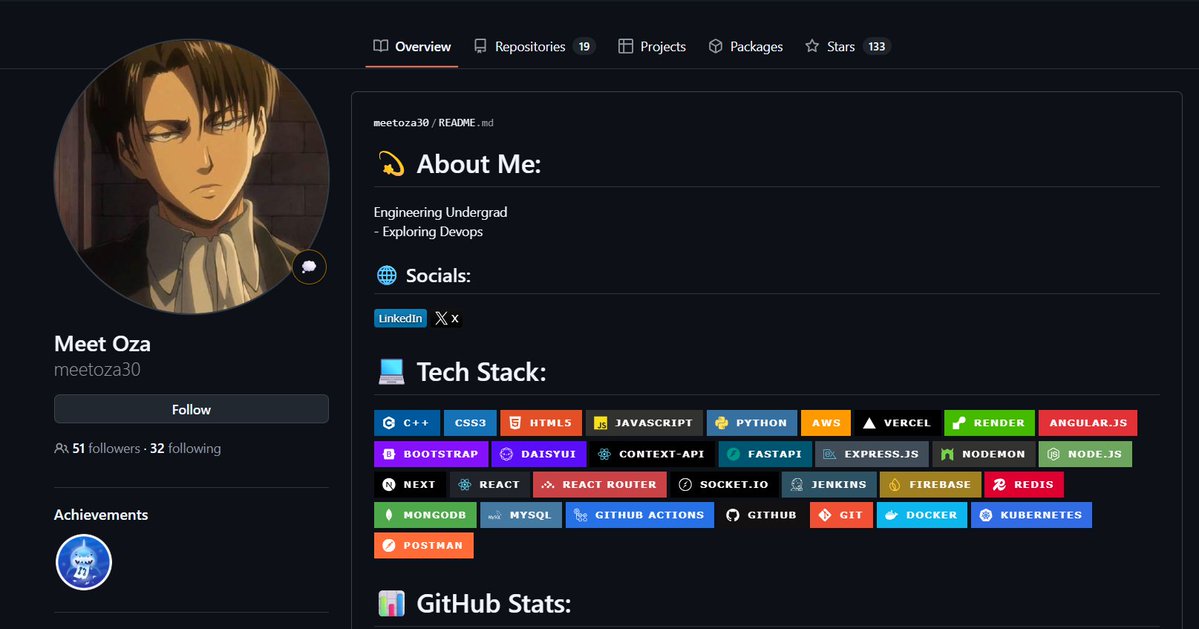Open the meetoza30 repository link
The height and width of the screenshot is (629, 1199).
[401, 122]
